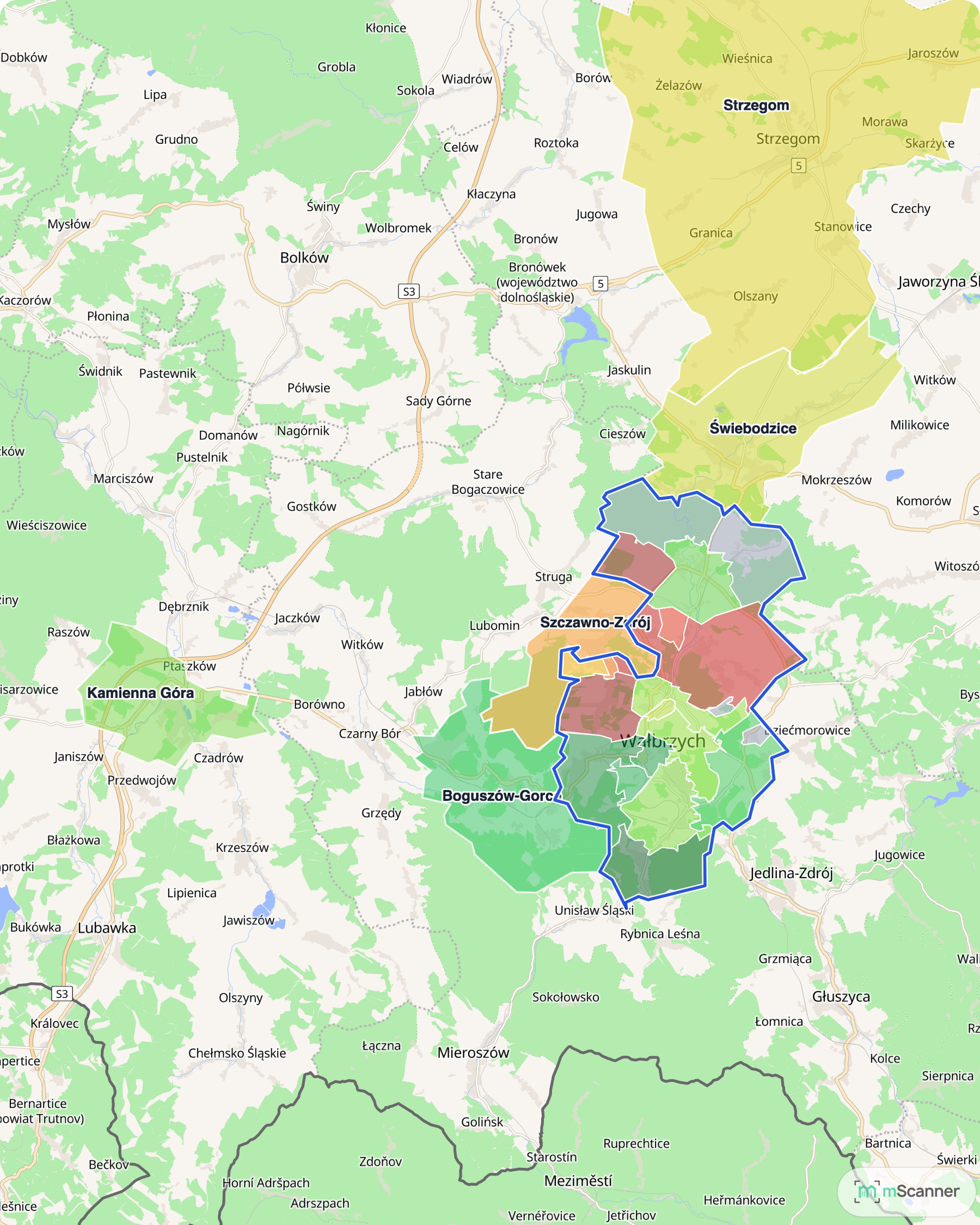Click the Ruprechtice village label
The width and height of the screenshot is (980, 1225).
coord(636,1143)
